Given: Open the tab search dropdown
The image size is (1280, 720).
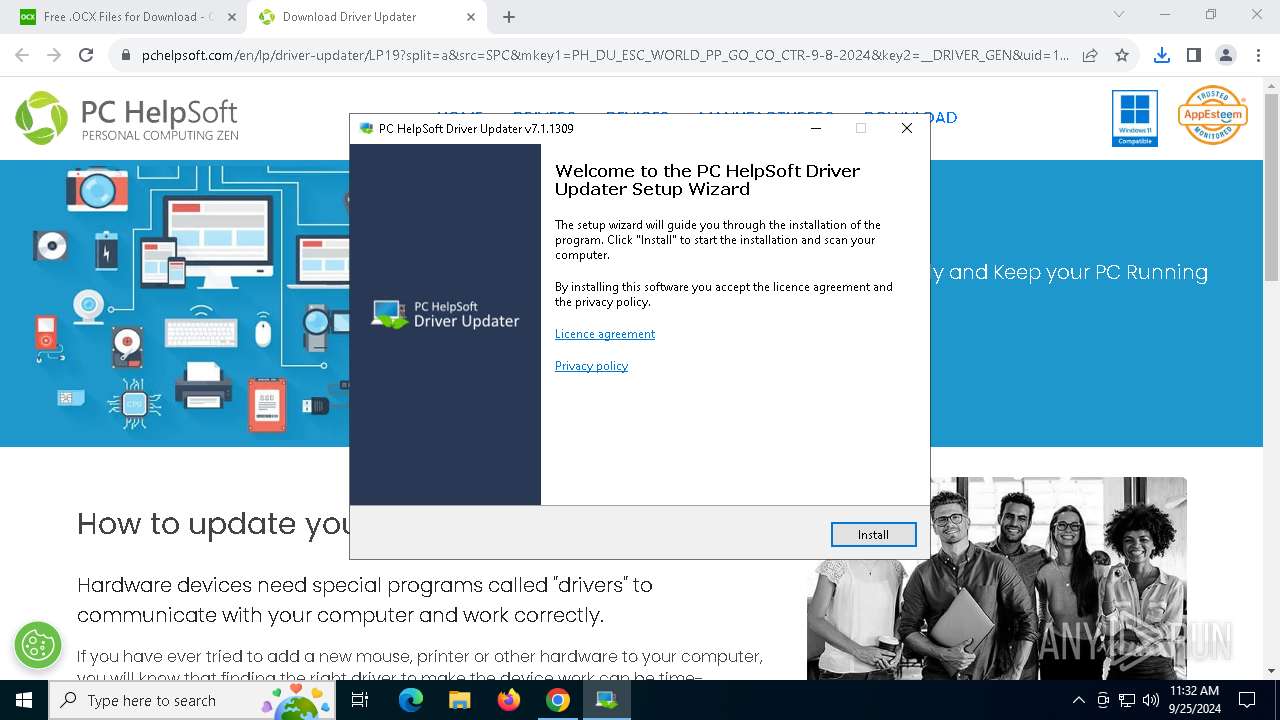Looking at the screenshot, I should pos(1119,15).
